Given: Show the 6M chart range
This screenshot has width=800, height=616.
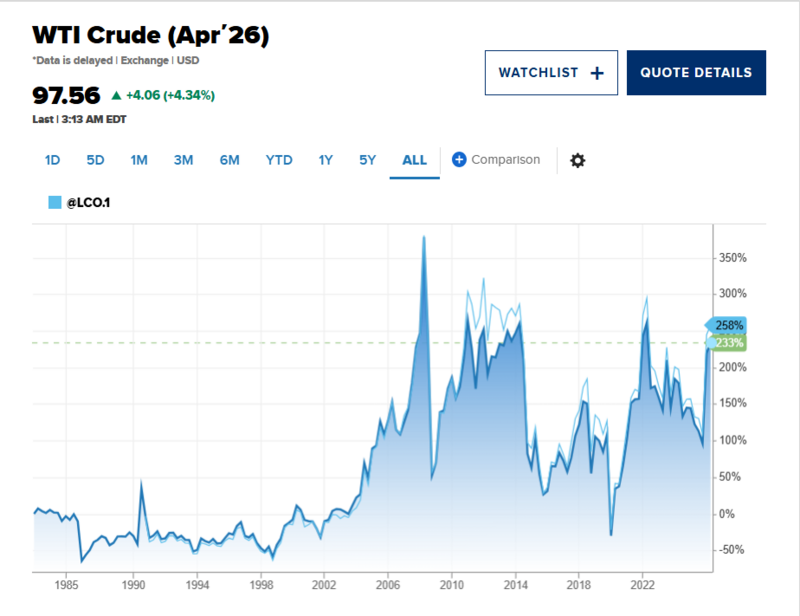Looking at the screenshot, I should point(229,160).
